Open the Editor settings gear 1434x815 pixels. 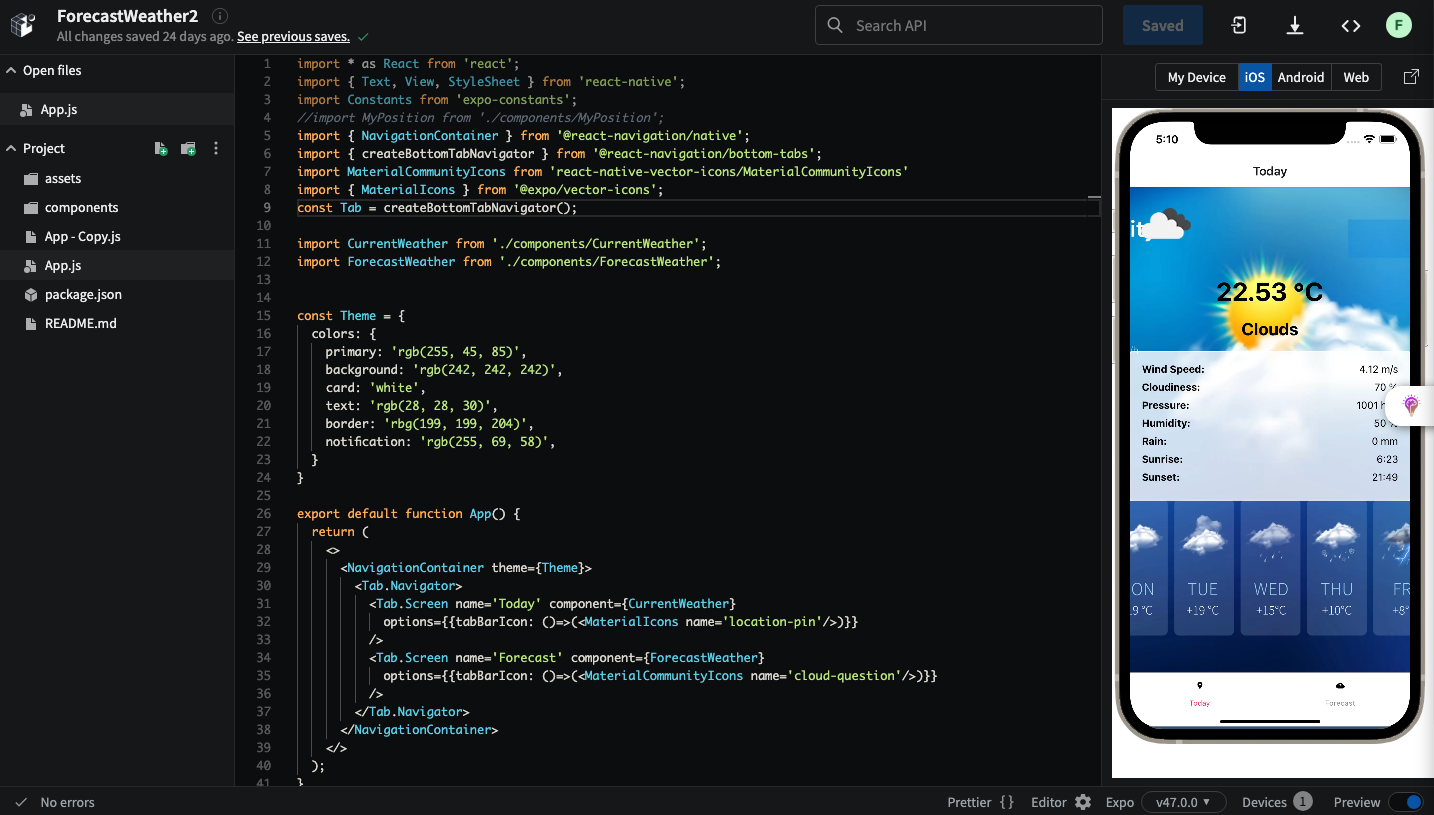[1087, 802]
